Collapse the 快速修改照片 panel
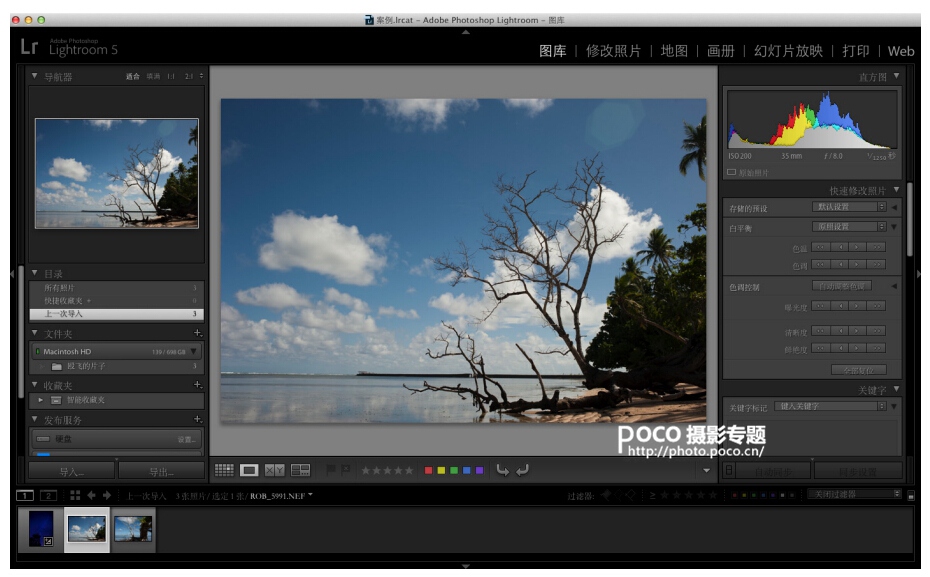Viewport: 930px width, 577px height. pyautogui.click(x=896, y=190)
